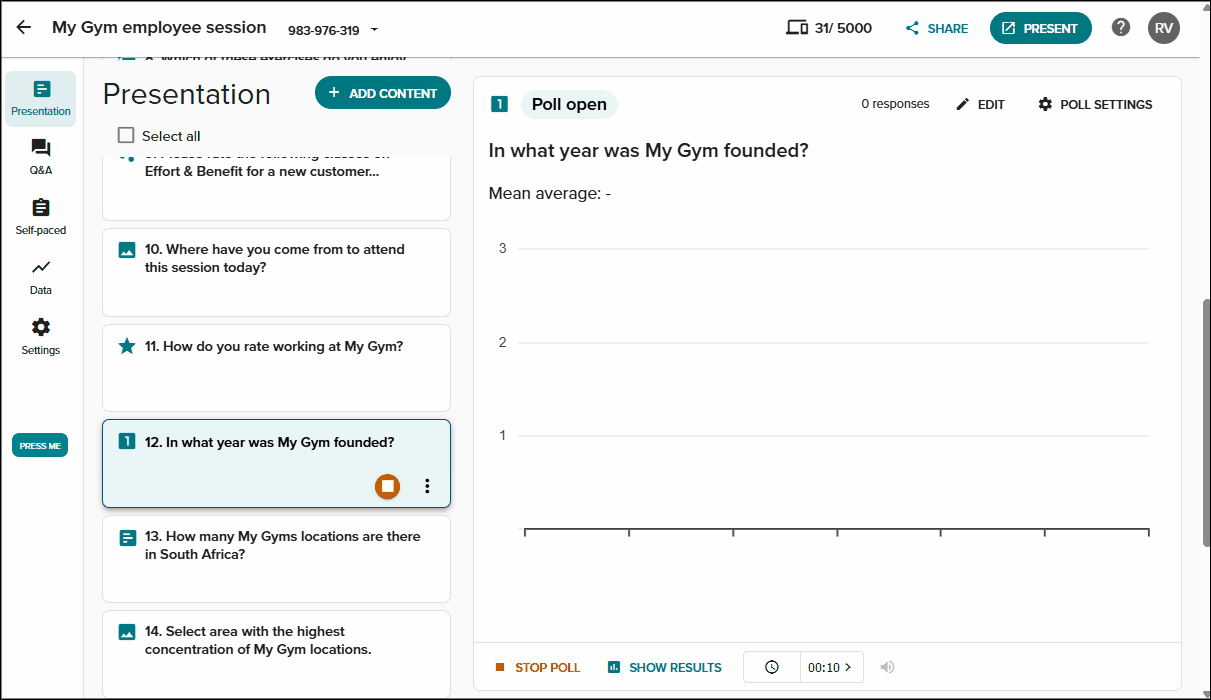Click the devices icon next to 31/5000
Image resolution: width=1211 pixels, height=700 pixels.
tap(797, 28)
